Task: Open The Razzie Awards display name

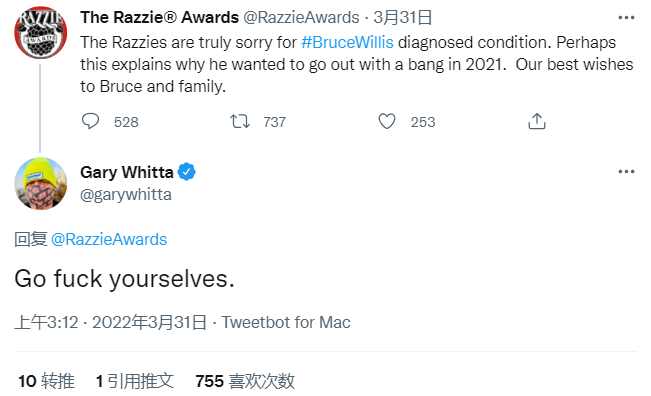Action: pos(159,17)
